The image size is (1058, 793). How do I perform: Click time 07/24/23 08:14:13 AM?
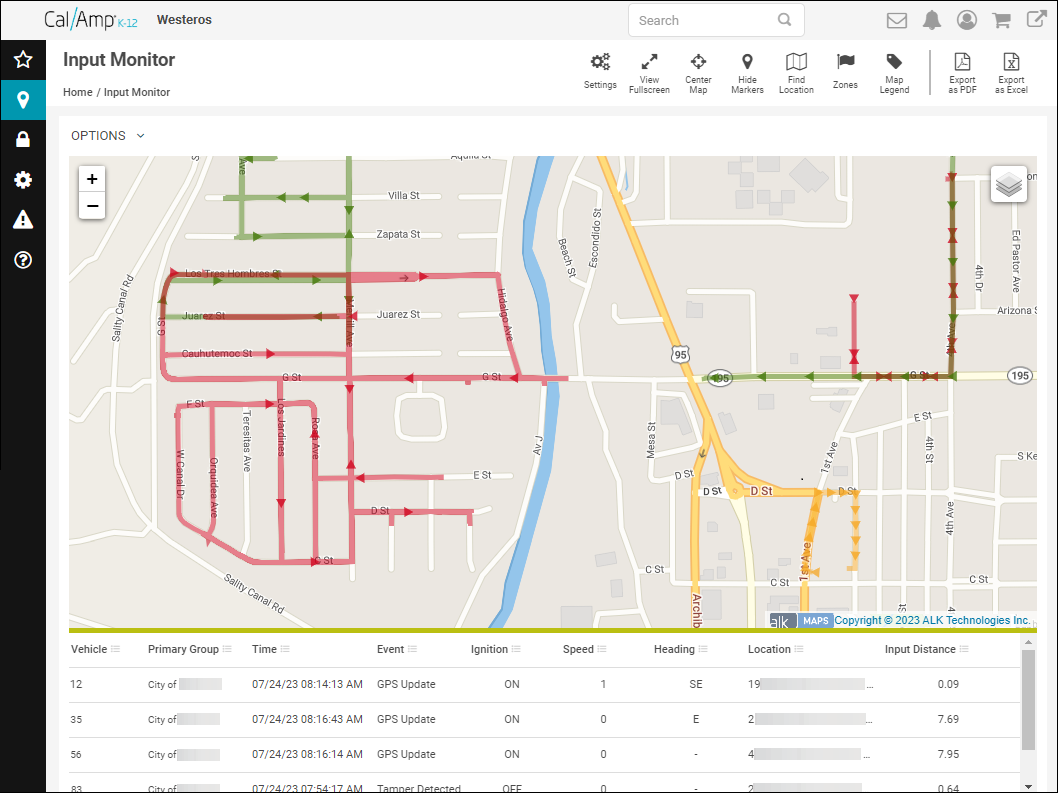307,684
